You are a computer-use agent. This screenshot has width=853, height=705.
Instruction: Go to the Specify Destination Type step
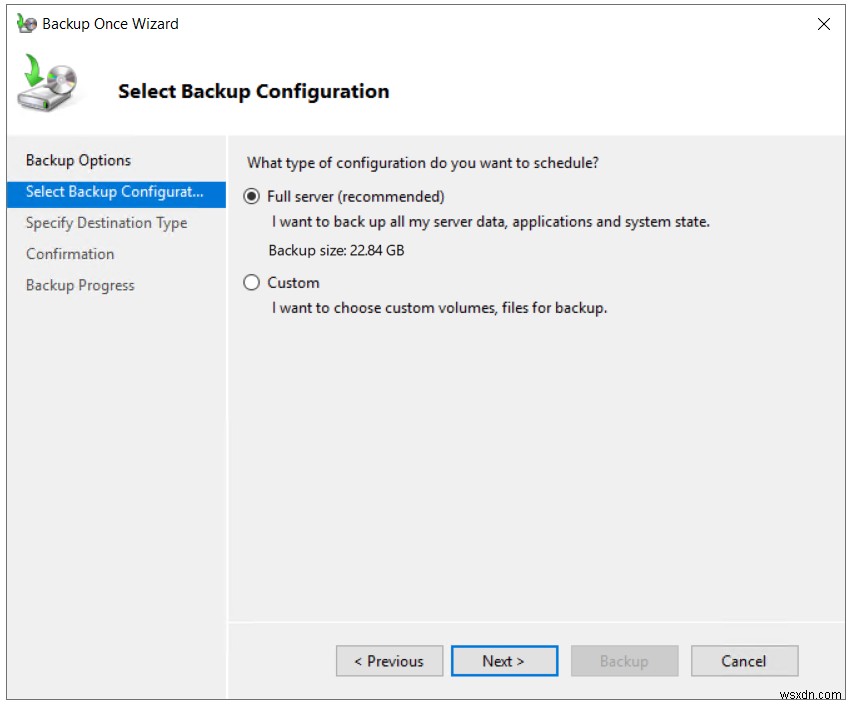coord(104,222)
